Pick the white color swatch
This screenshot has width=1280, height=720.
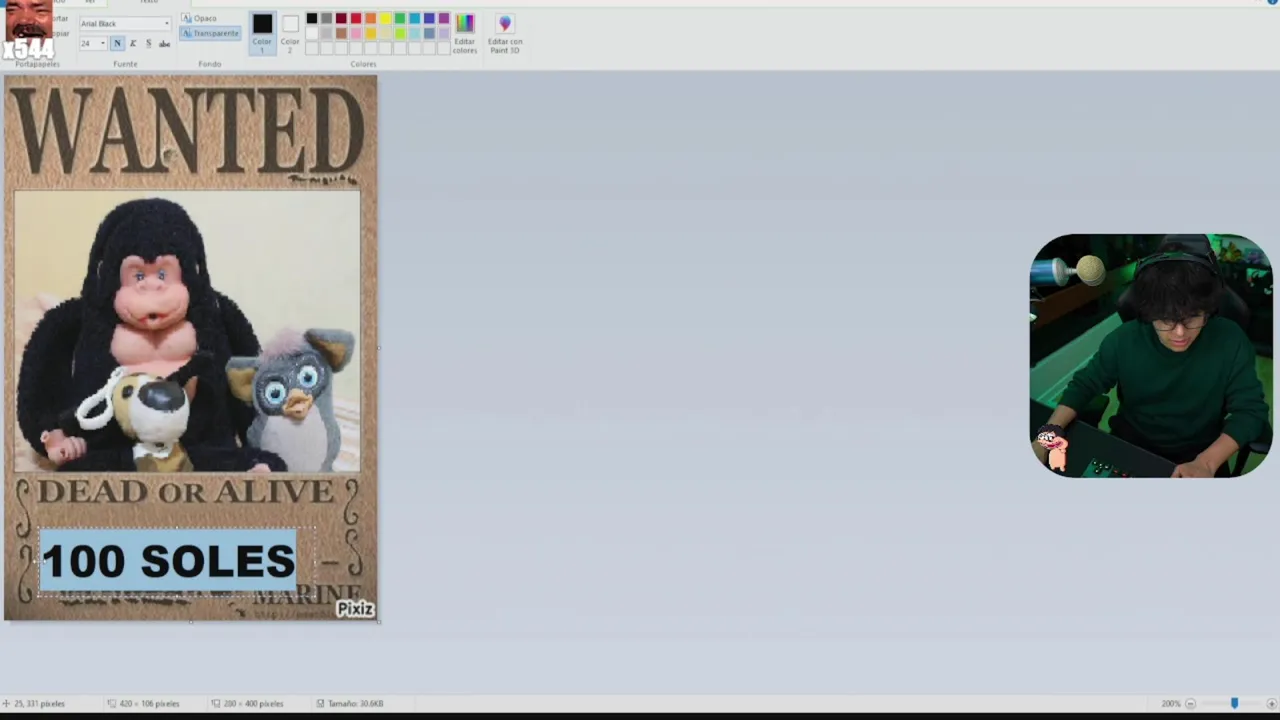pos(312,33)
